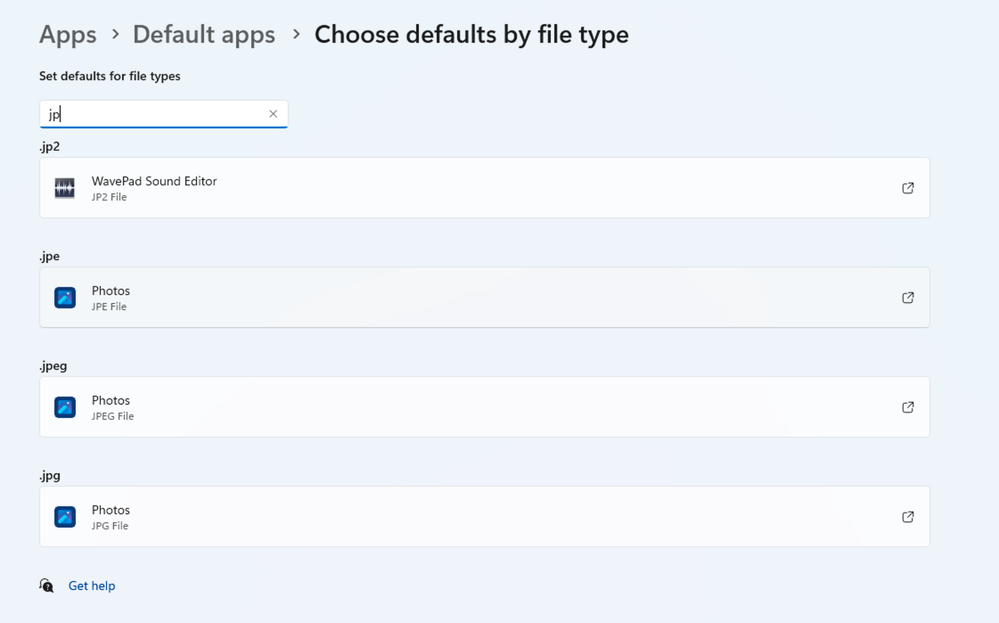
Task: Change default app for JP2 File
Action: pyautogui.click(x=484, y=188)
